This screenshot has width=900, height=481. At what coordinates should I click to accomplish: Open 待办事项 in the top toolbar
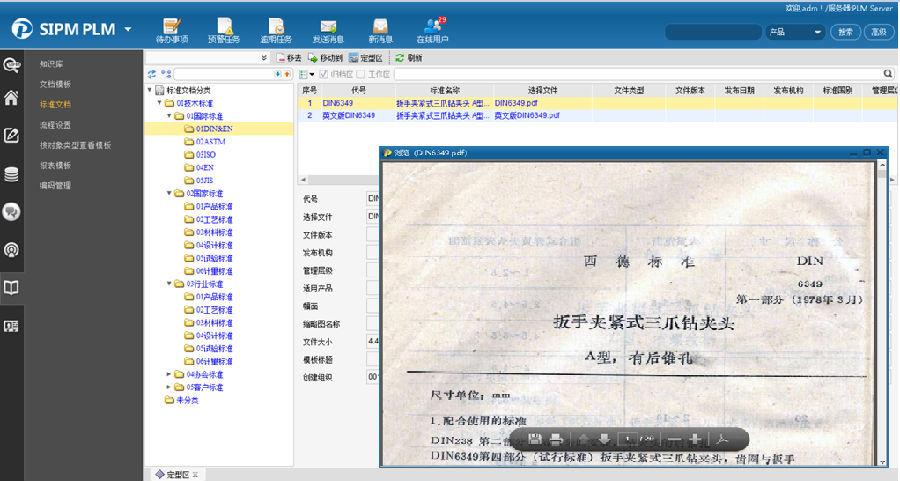172,30
